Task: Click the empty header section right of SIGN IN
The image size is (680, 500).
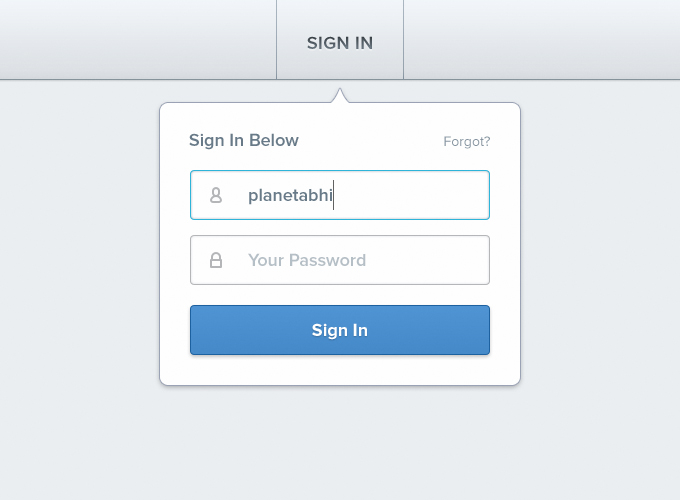Action: [x=542, y=39]
